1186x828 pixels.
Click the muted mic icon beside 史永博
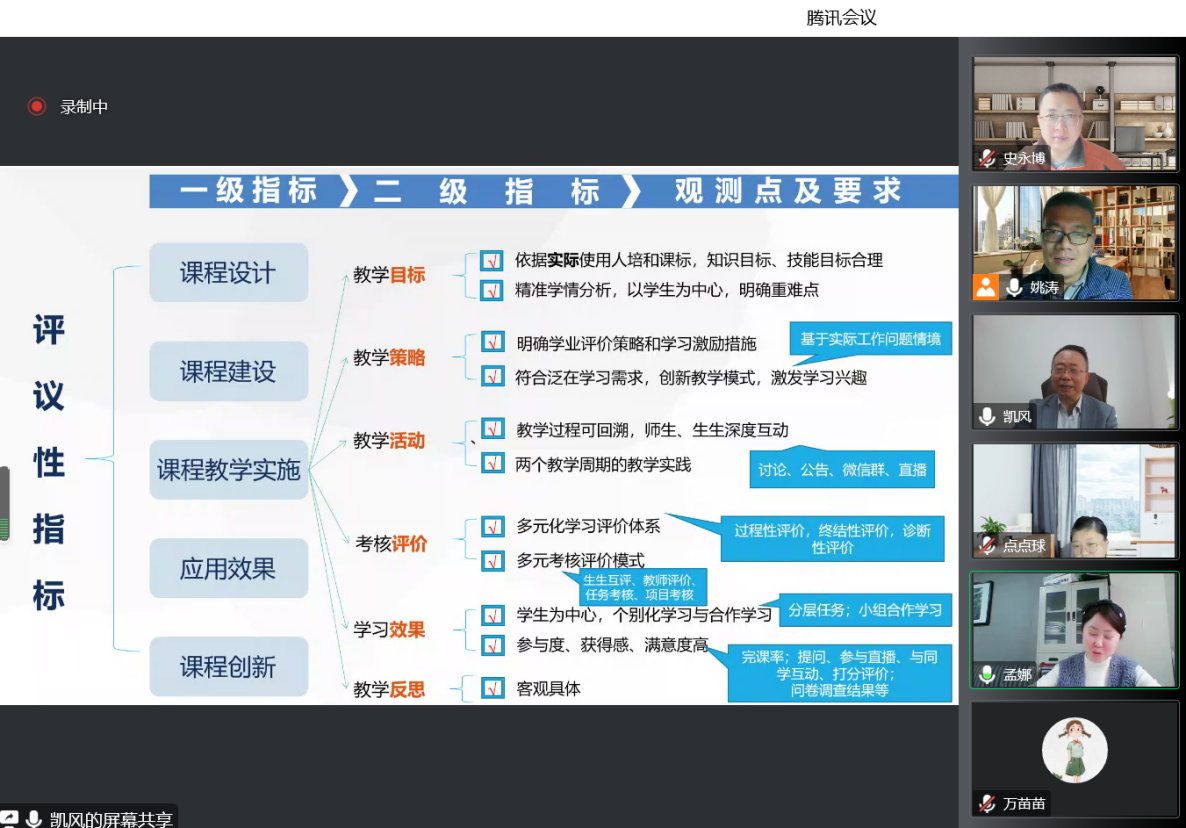[x=988, y=158]
